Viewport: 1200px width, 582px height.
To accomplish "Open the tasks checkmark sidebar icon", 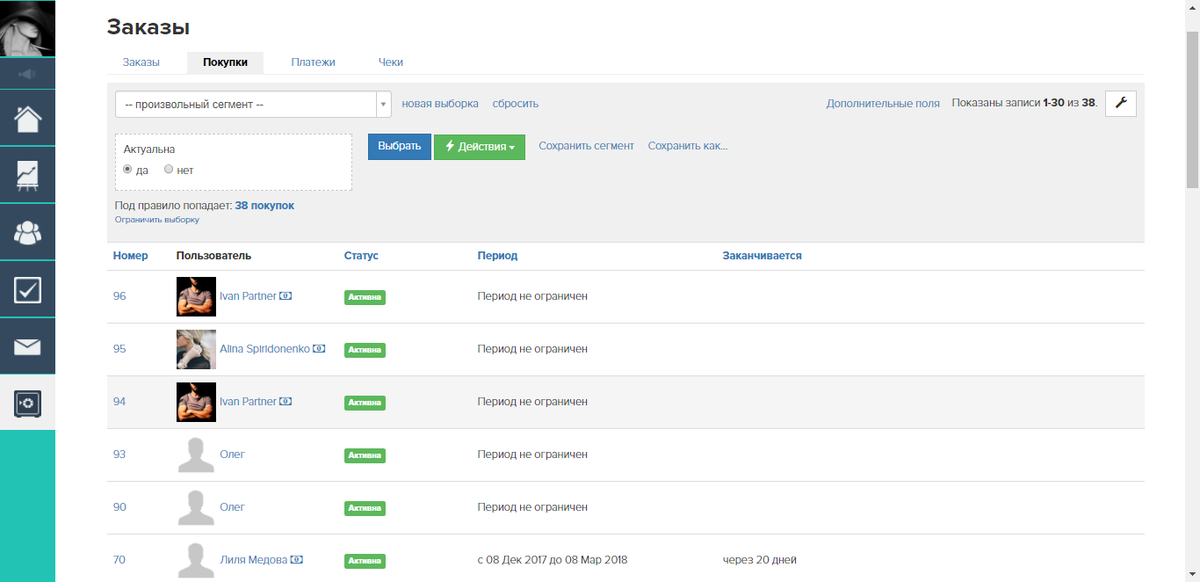I will [x=27, y=289].
